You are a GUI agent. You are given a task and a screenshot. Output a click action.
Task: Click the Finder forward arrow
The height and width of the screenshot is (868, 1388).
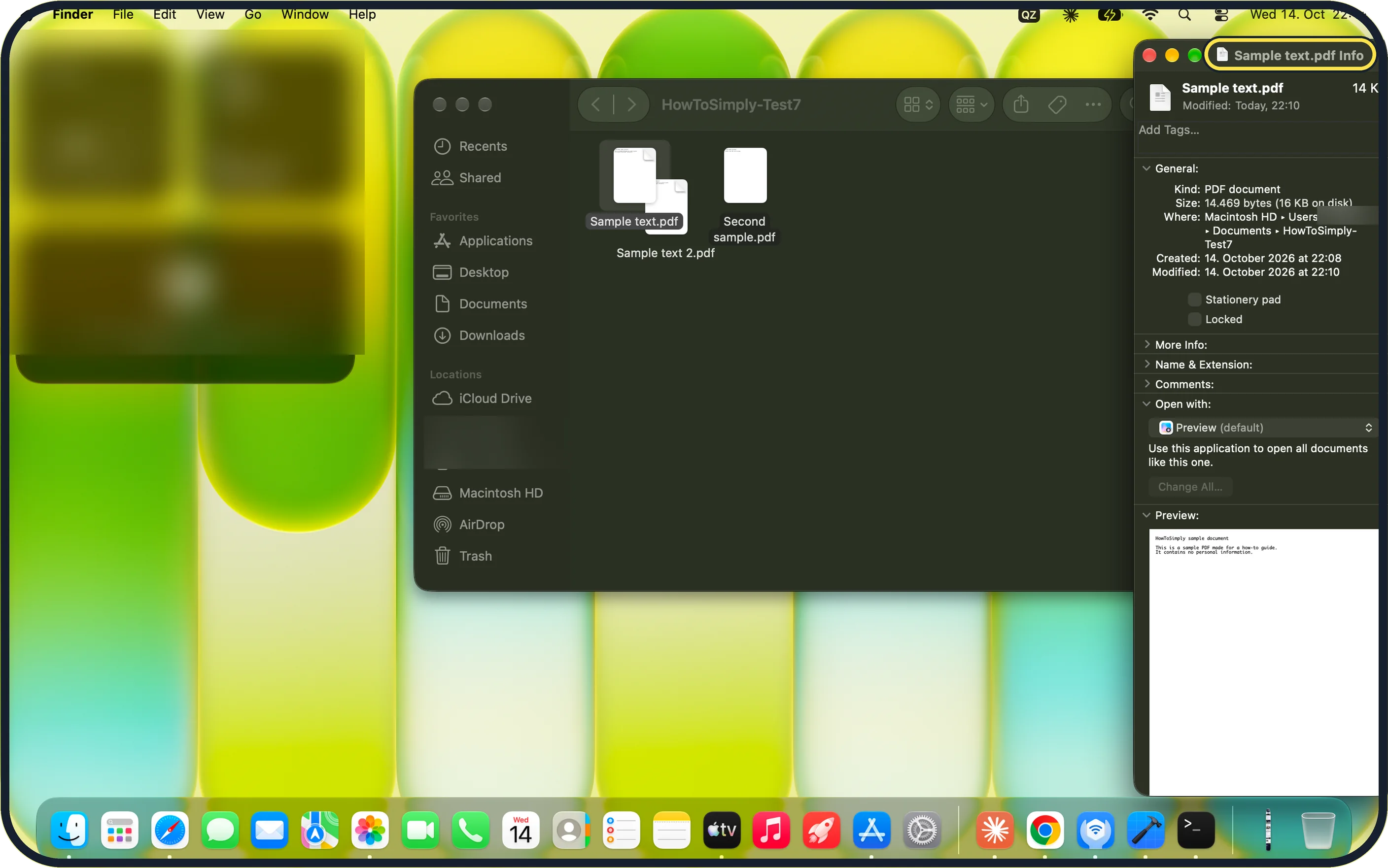tap(631, 104)
